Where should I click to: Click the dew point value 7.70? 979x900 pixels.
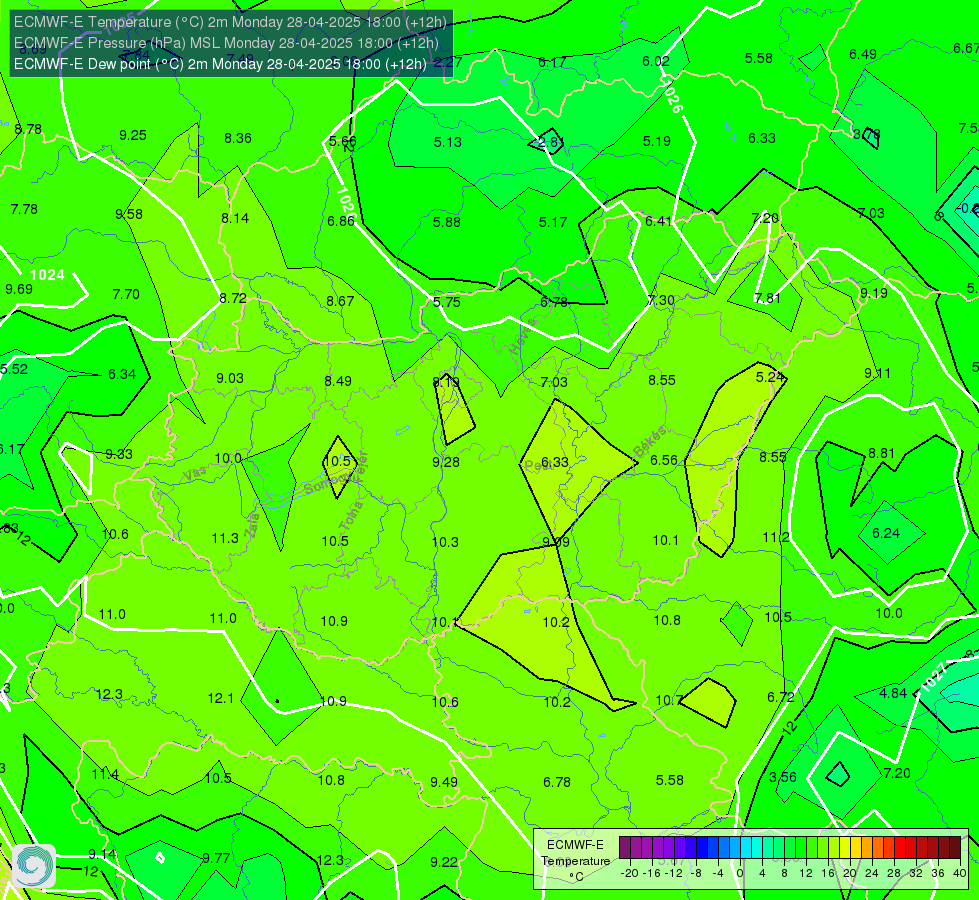click(x=126, y=294)
